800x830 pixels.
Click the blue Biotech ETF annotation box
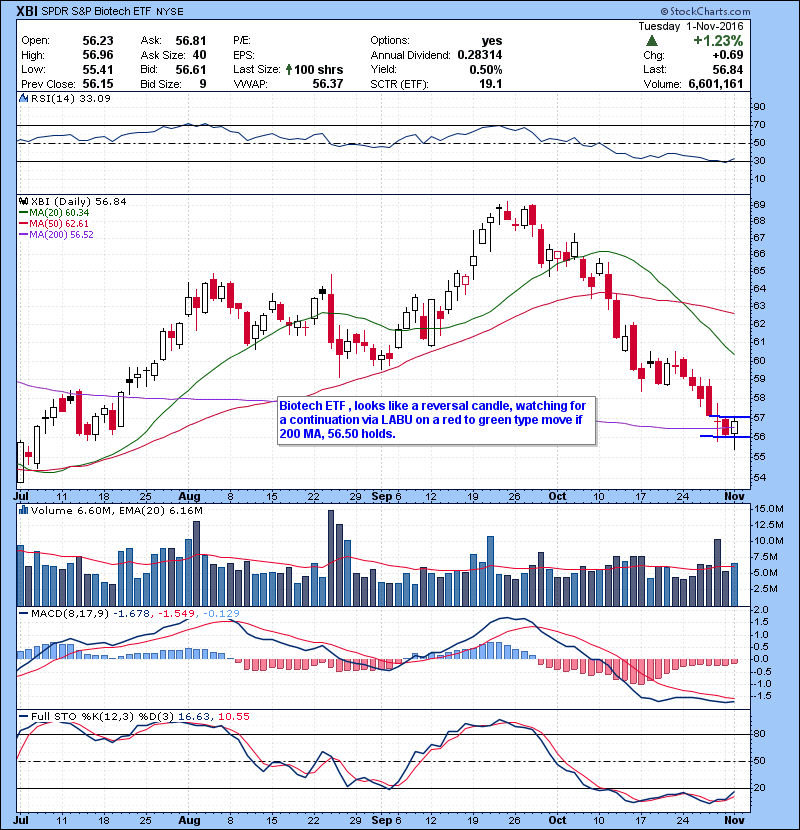click(437, 420)
